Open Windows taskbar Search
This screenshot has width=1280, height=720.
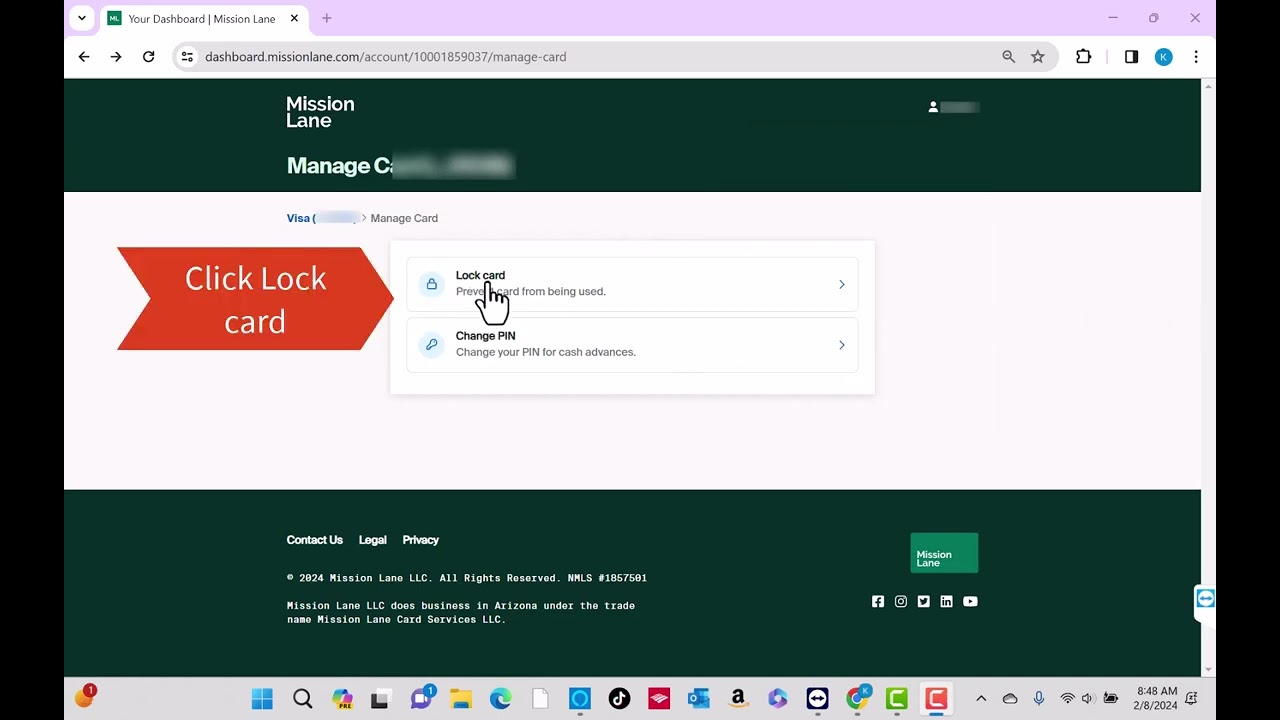pyautogui.click(x=302, y=699)
